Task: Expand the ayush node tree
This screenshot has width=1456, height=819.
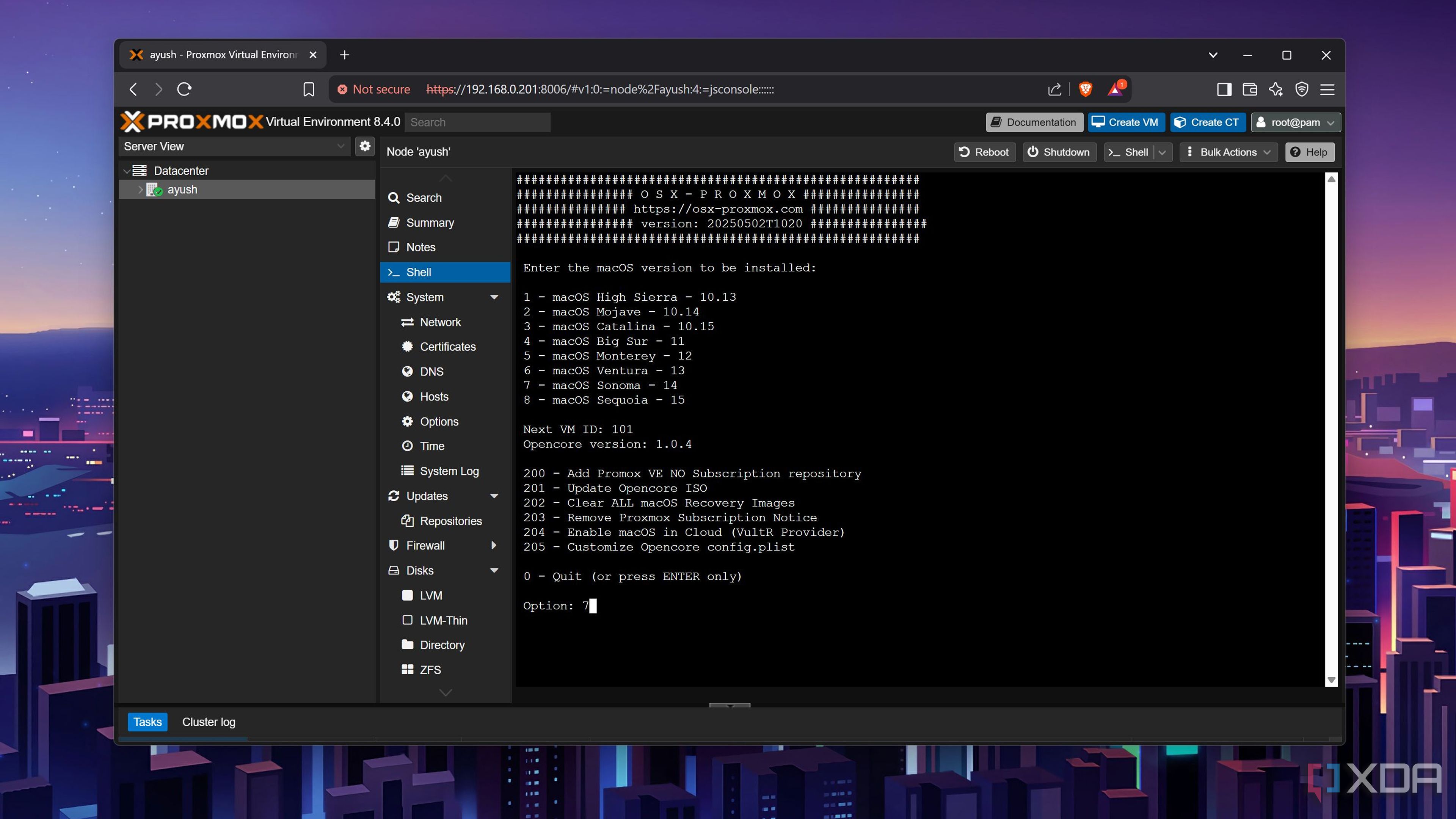Action: 141,189
